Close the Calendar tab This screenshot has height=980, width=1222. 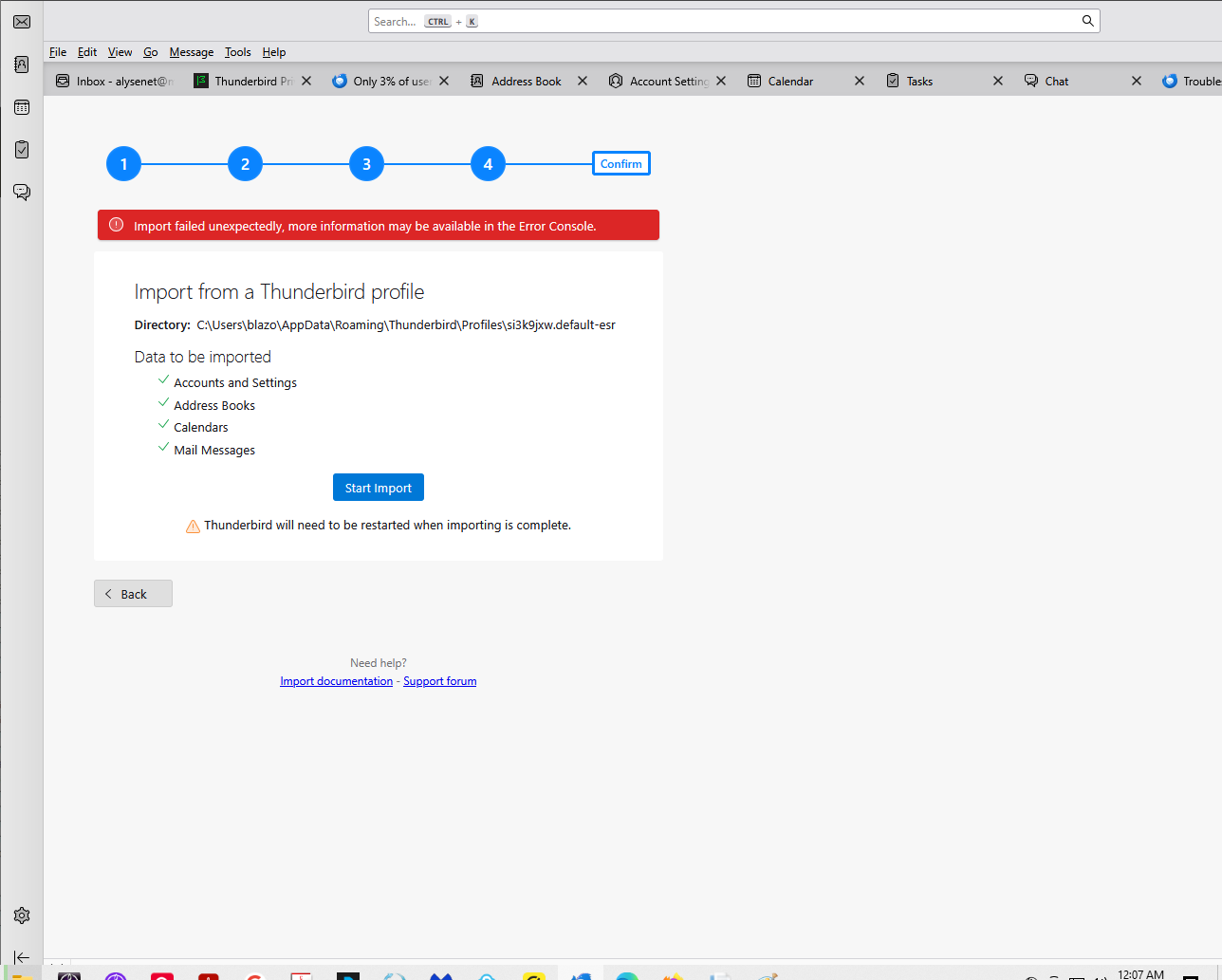pos(860,82)
